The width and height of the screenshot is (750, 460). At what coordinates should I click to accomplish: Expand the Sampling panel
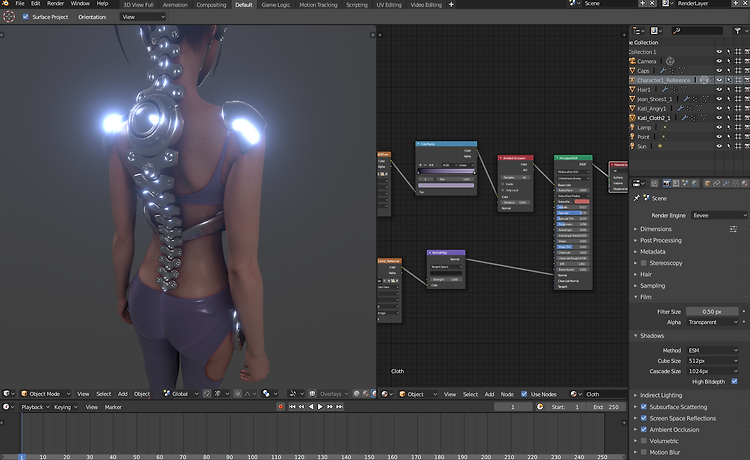pyautogui.click(x=652, y=285)
